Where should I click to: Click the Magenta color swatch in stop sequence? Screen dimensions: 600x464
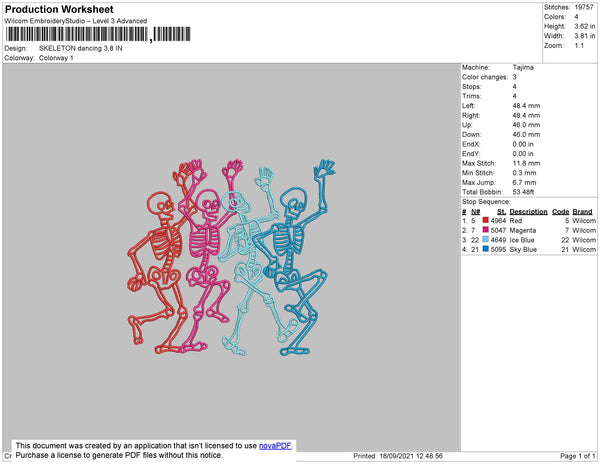[x=486, y=230]
